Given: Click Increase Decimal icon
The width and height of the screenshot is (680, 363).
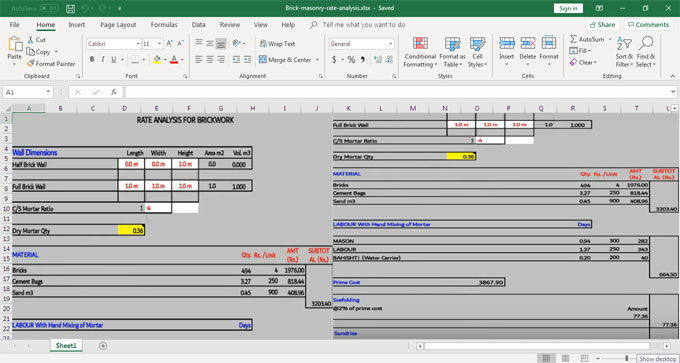Looking at the screenshot, I should 377,59.
